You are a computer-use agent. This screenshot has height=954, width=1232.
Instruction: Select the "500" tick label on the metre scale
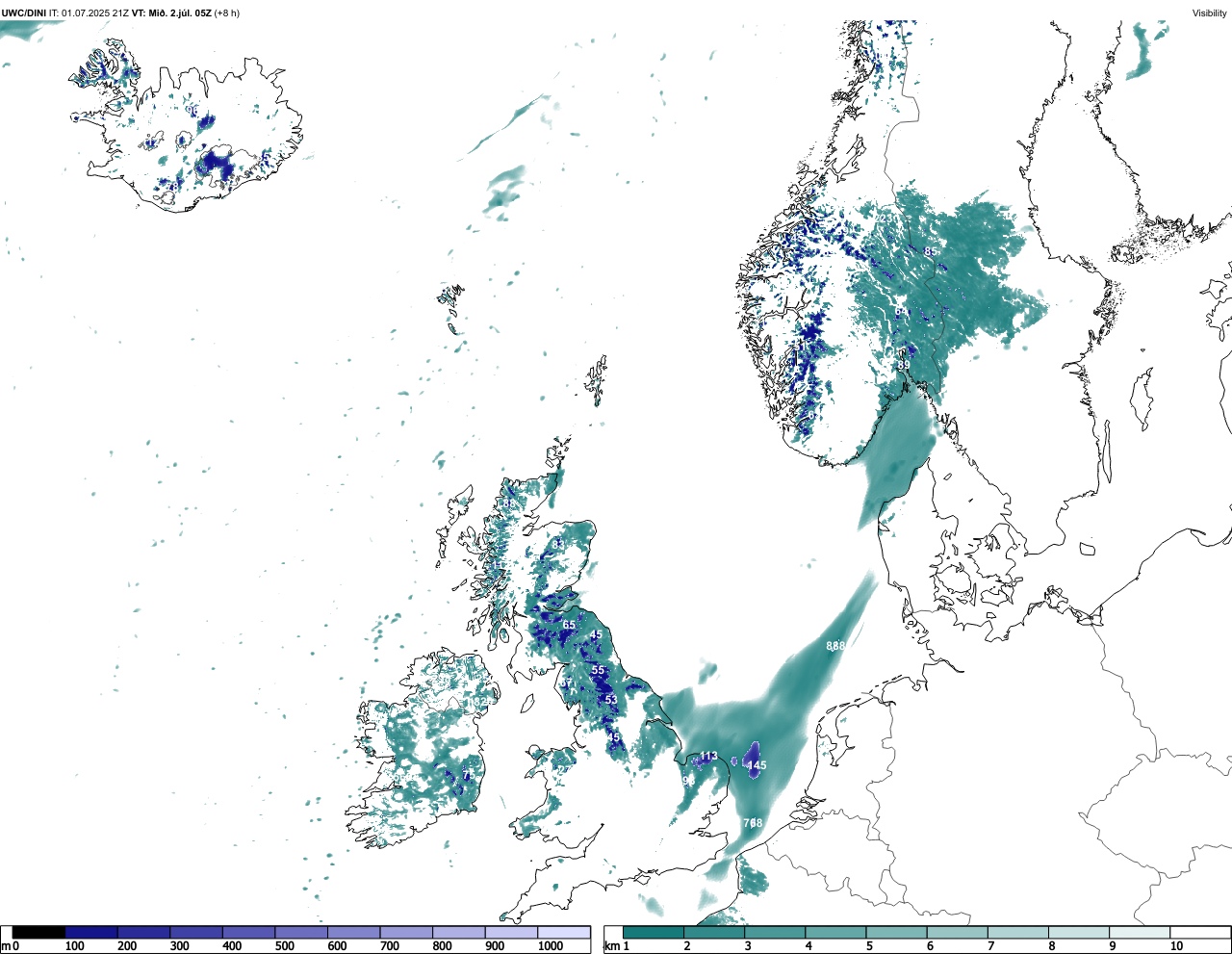click(x=284, y=946)
